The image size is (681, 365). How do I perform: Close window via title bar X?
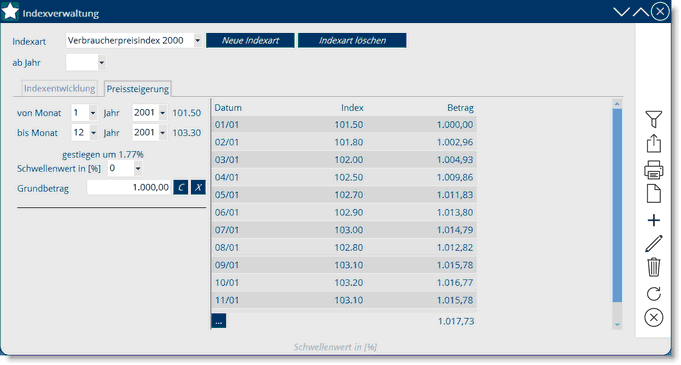tap(660, 11)
